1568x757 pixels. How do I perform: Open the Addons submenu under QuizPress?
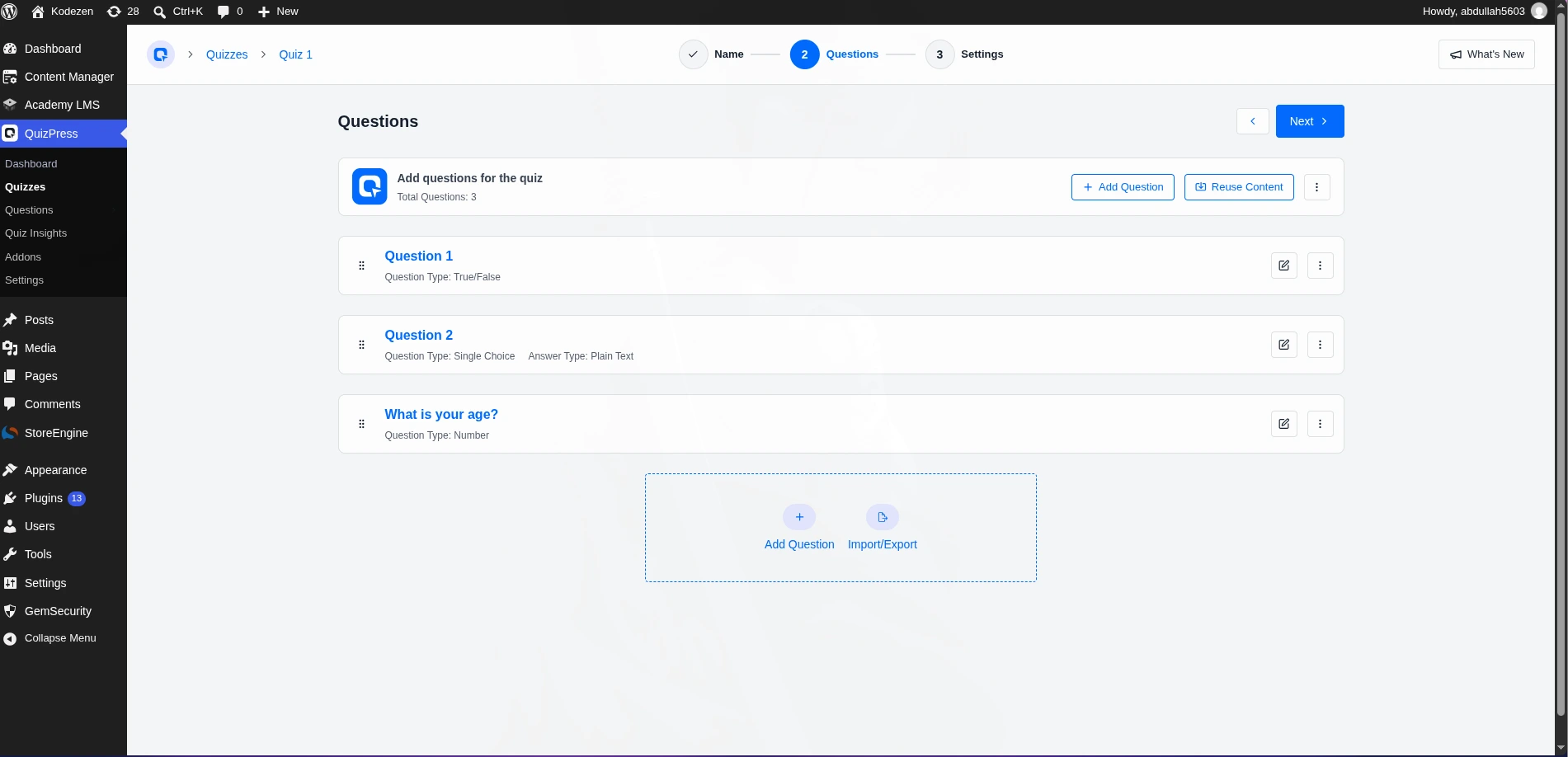pos(23,257)
